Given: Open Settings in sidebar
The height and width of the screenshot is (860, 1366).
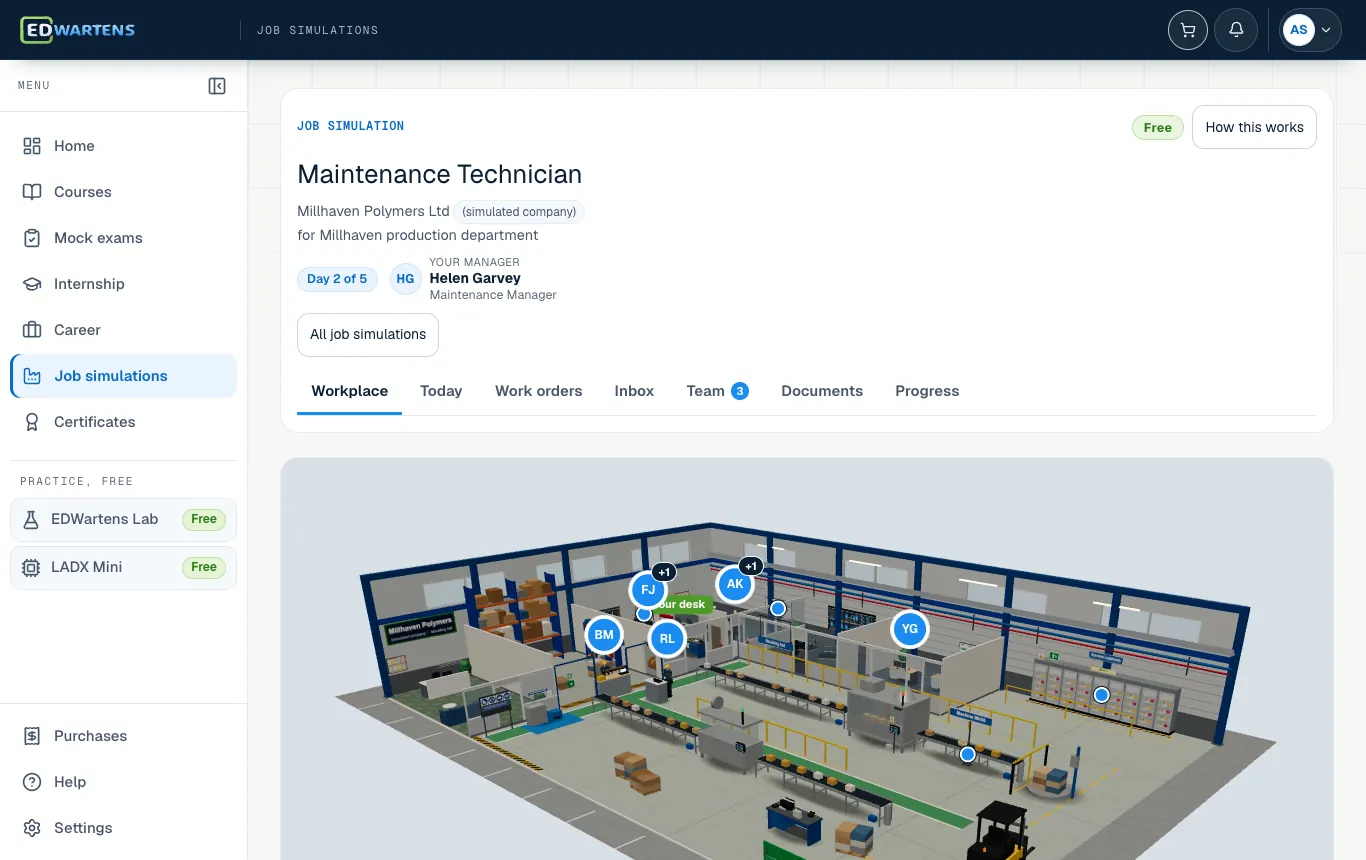Looking at the screenshot, I should [124, 828].
